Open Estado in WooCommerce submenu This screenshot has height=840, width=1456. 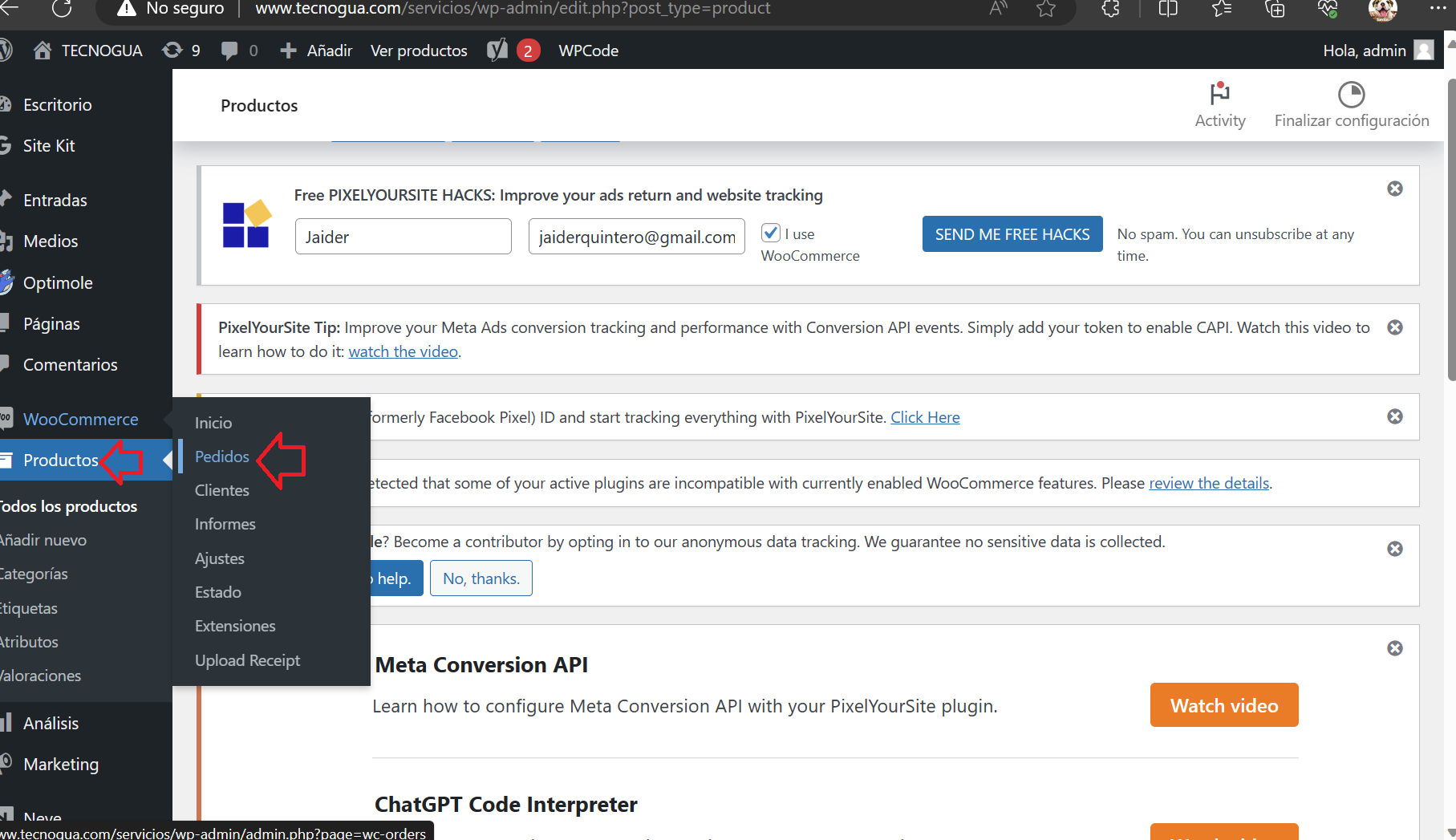(x=218, y=592)
